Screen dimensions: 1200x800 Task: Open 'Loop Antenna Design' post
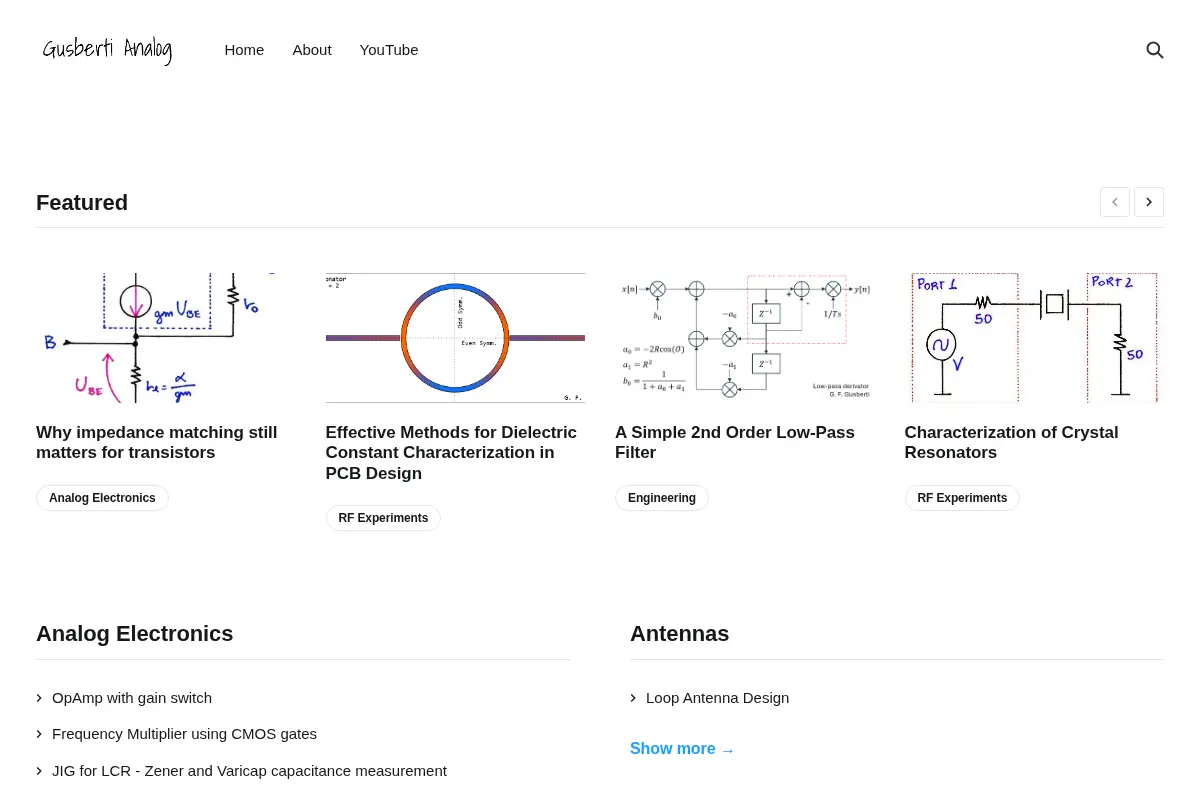pyautogui.click(x=717, y=698)
